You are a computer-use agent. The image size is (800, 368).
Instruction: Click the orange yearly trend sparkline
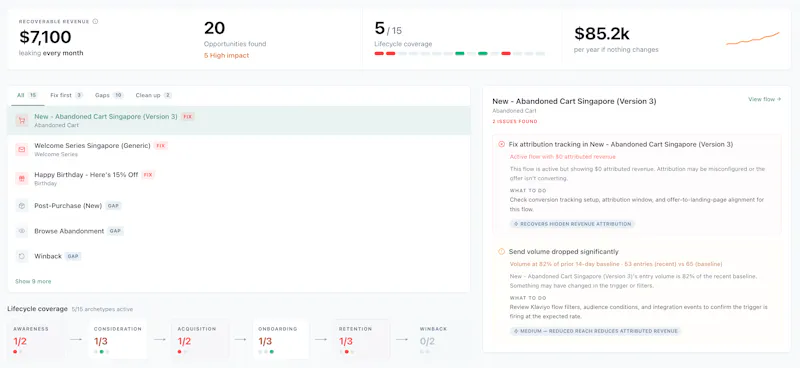click(753, 39)
